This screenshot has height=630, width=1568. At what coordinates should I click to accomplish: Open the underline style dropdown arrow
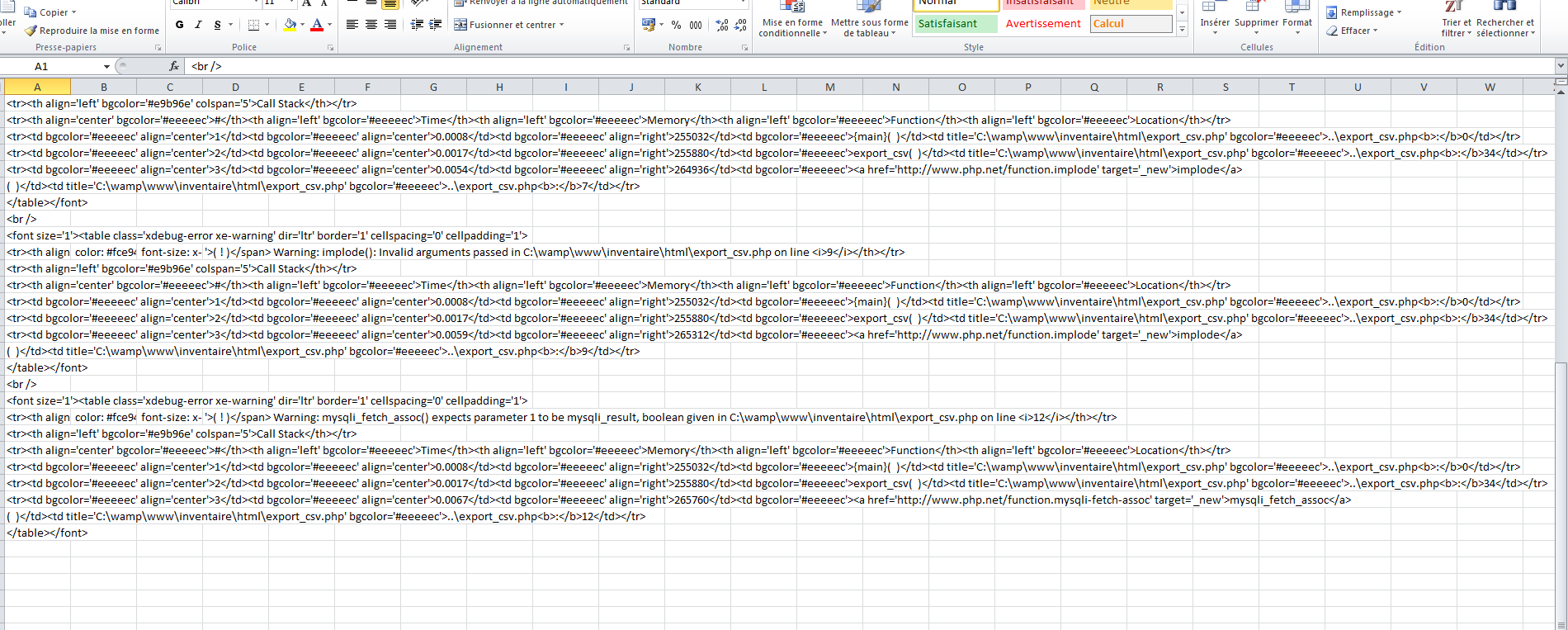tap(230, 25)
